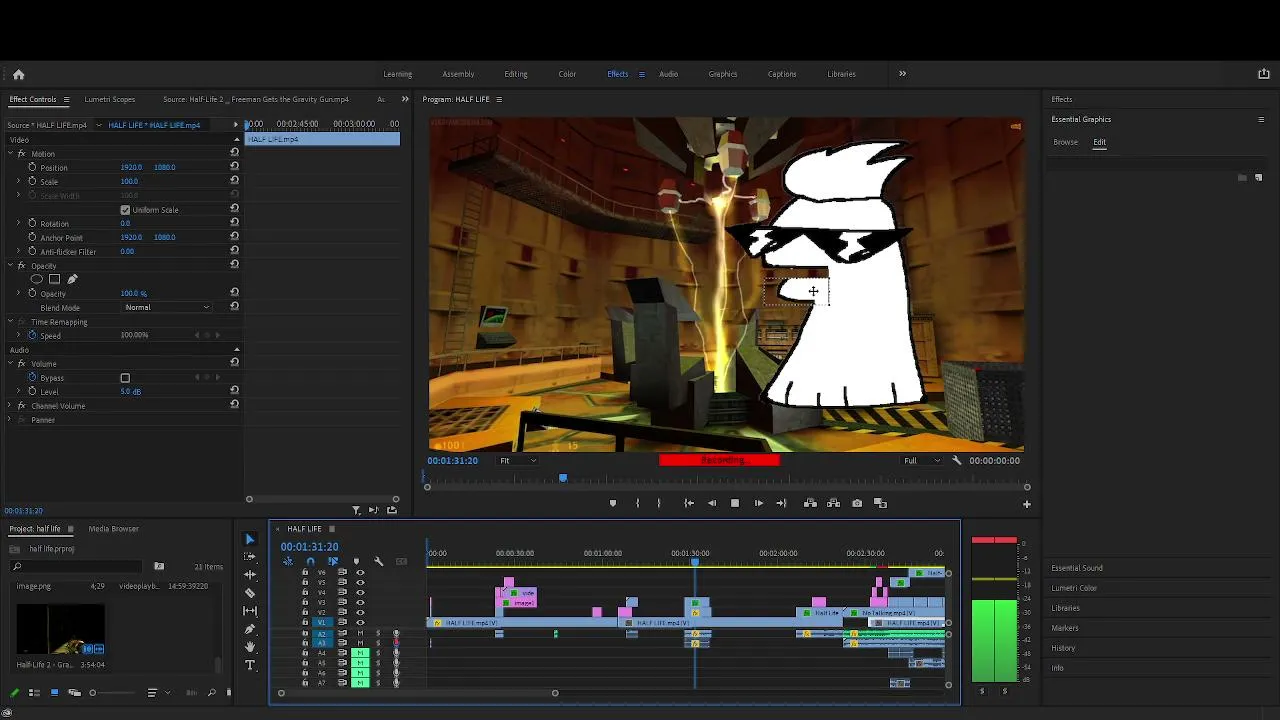Select the Slip tool

pyautogui.click(x=250, y=611)
